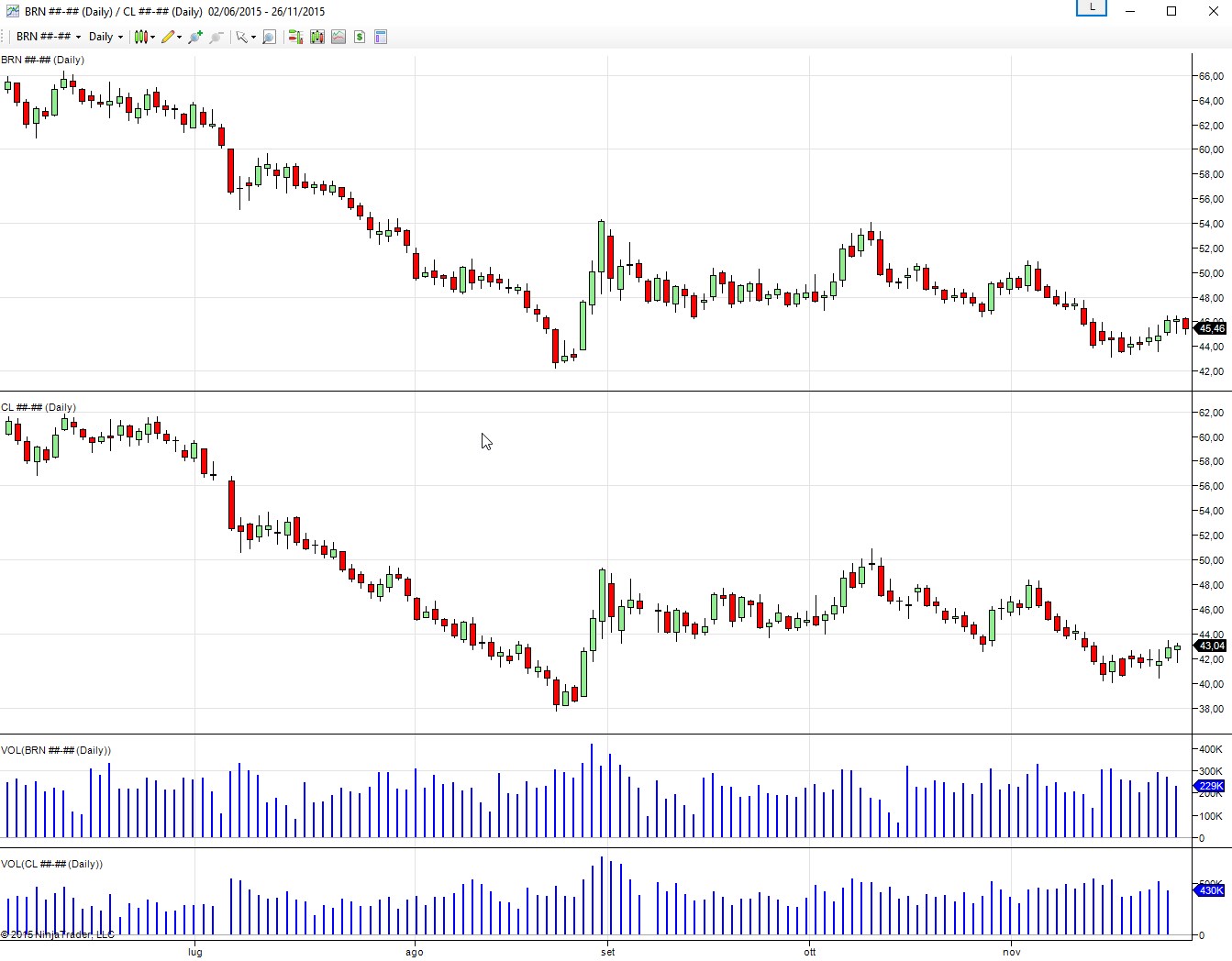Select the VOL(CL ##-## (Daily)) label
The width and height of the screenshot is (1232, 961).
(x=51, y=864)
